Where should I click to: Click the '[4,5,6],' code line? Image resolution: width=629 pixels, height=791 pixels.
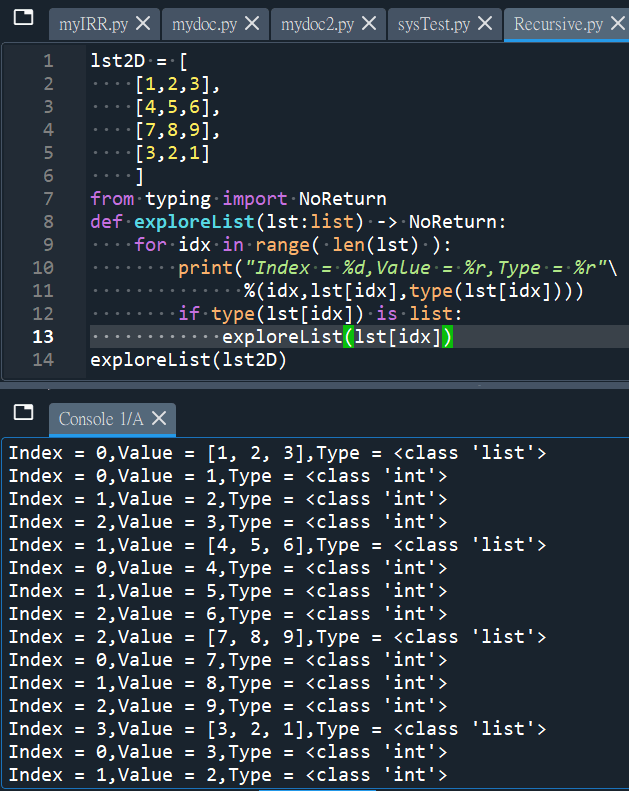click(x=177, y=107)
